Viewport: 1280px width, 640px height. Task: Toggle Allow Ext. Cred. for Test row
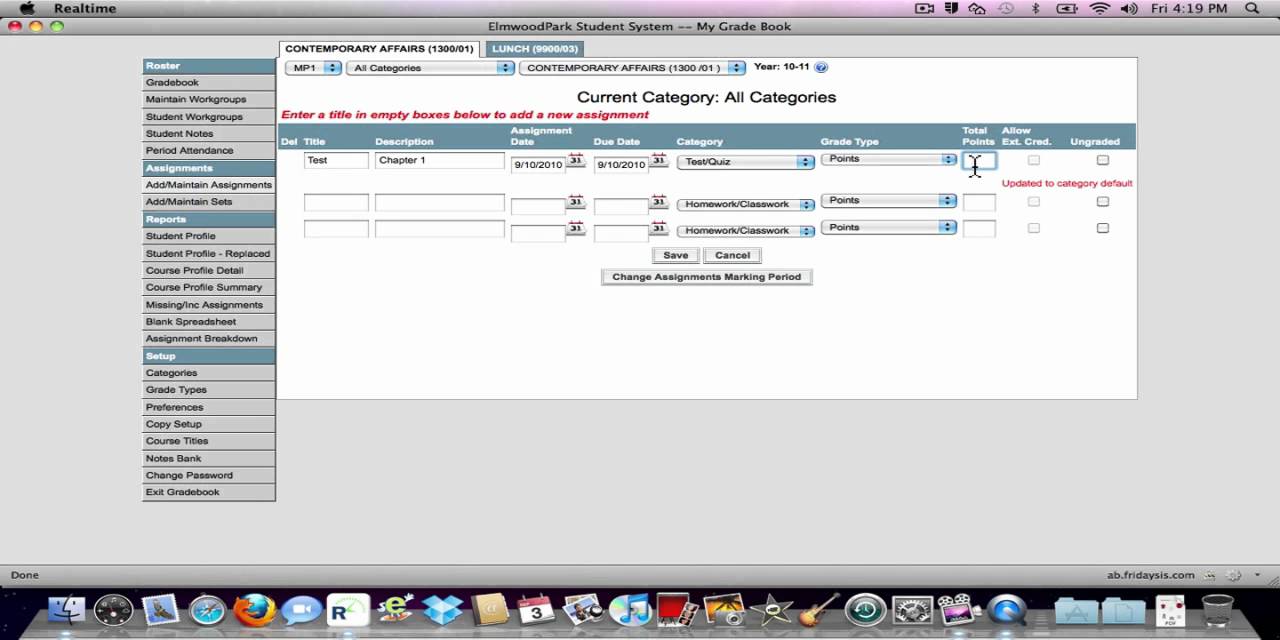click(1034, 160)
